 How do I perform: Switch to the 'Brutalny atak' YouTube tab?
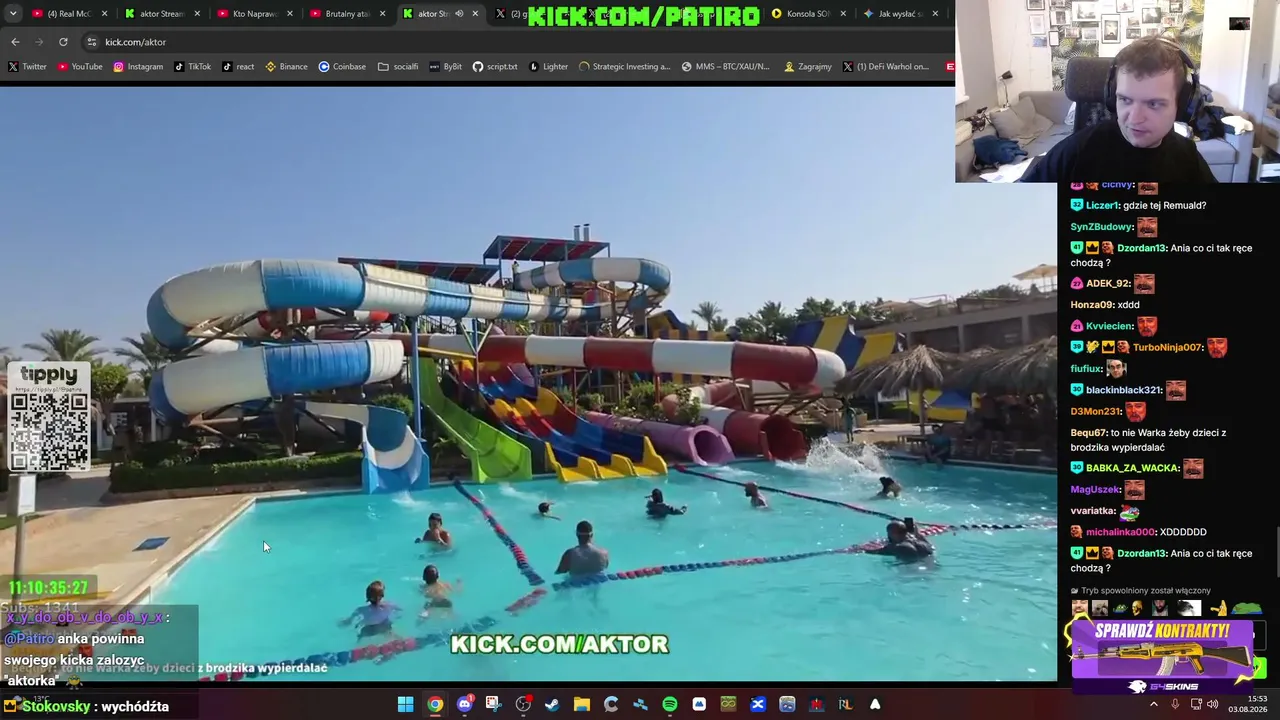click(x=347, y=14)
